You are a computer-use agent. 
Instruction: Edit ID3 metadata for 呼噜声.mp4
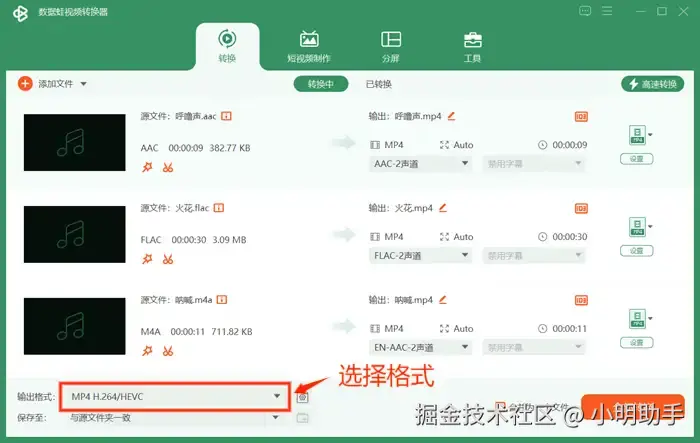[x=581, y=117]
